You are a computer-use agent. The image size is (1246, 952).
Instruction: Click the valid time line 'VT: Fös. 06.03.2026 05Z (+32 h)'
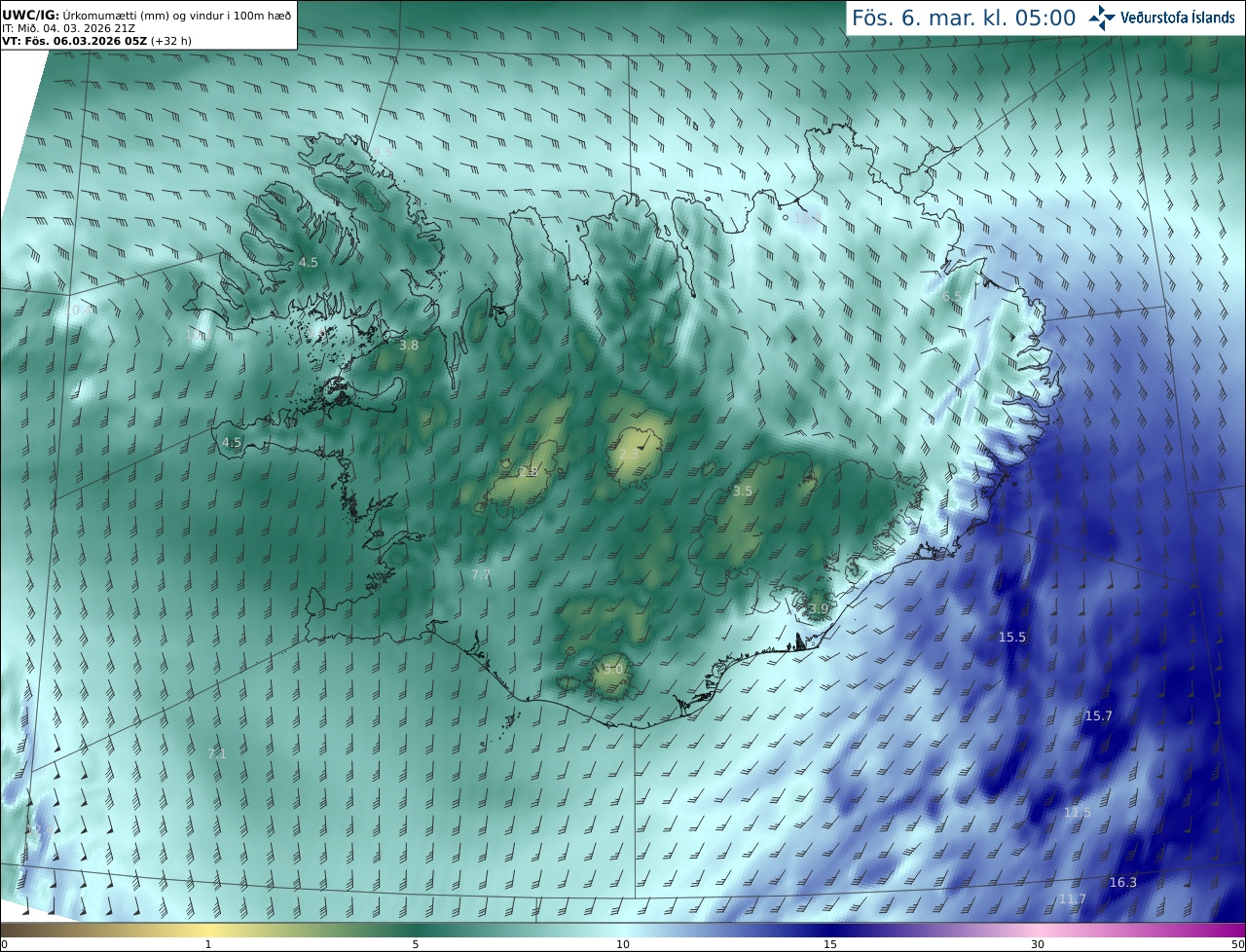[x=96, y=41]
